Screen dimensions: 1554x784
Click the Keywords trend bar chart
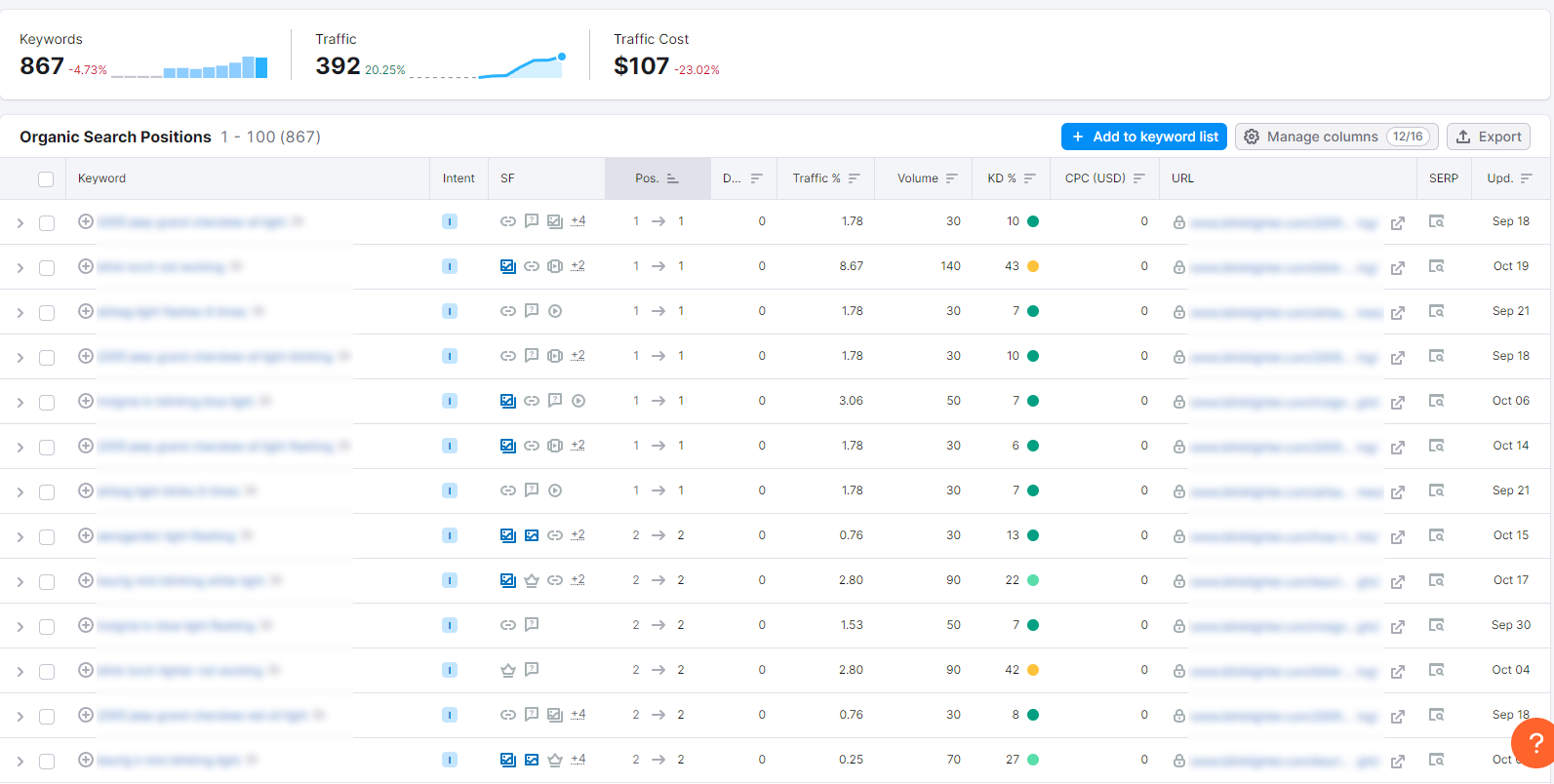(189, 67)
